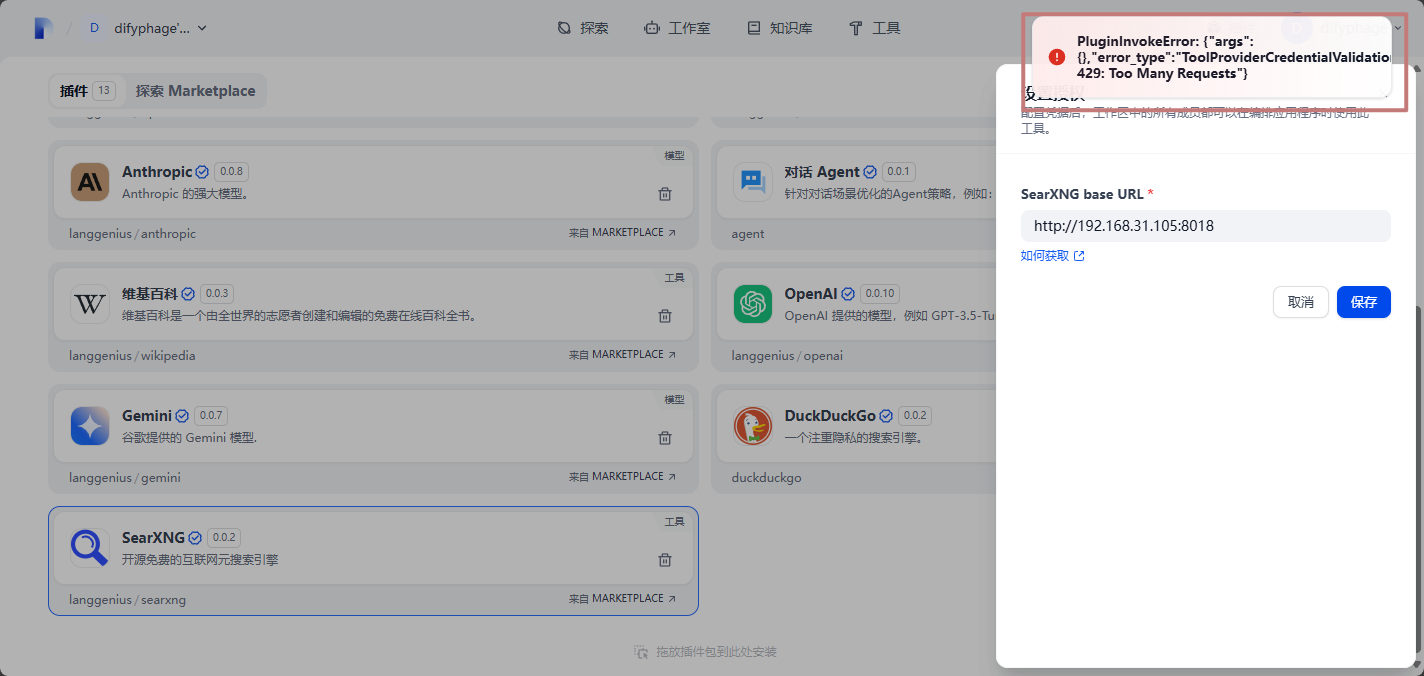
Task: Select the Anthropic plugin title
Action: (157, 172)
